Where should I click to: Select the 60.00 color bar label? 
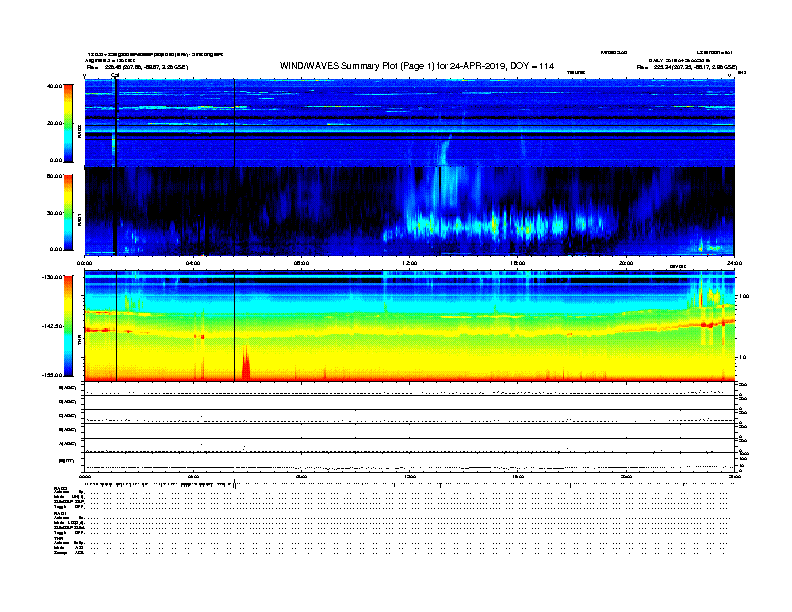point(54,176)
